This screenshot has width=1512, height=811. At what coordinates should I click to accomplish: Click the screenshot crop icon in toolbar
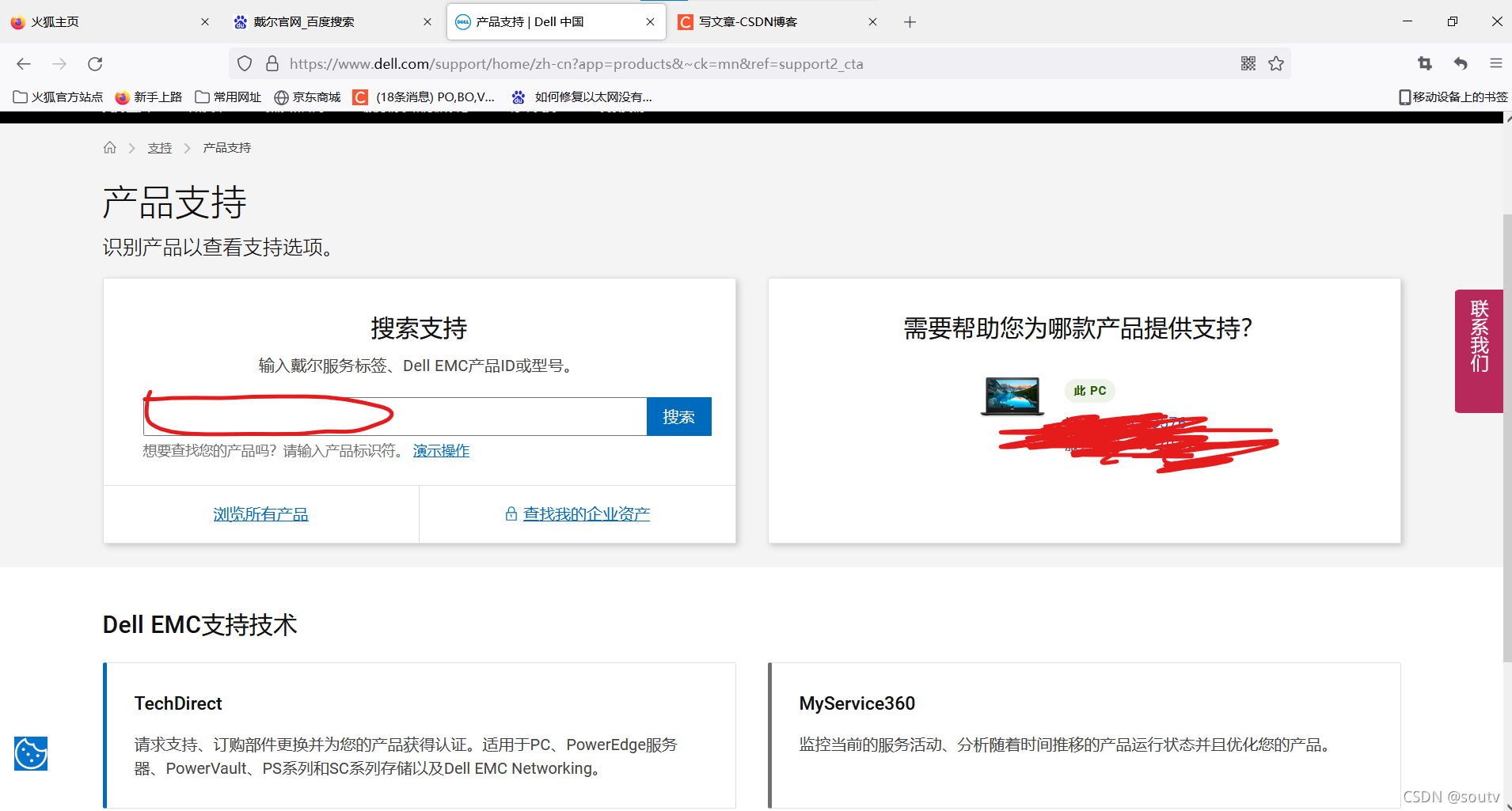tap(1425, 63)
